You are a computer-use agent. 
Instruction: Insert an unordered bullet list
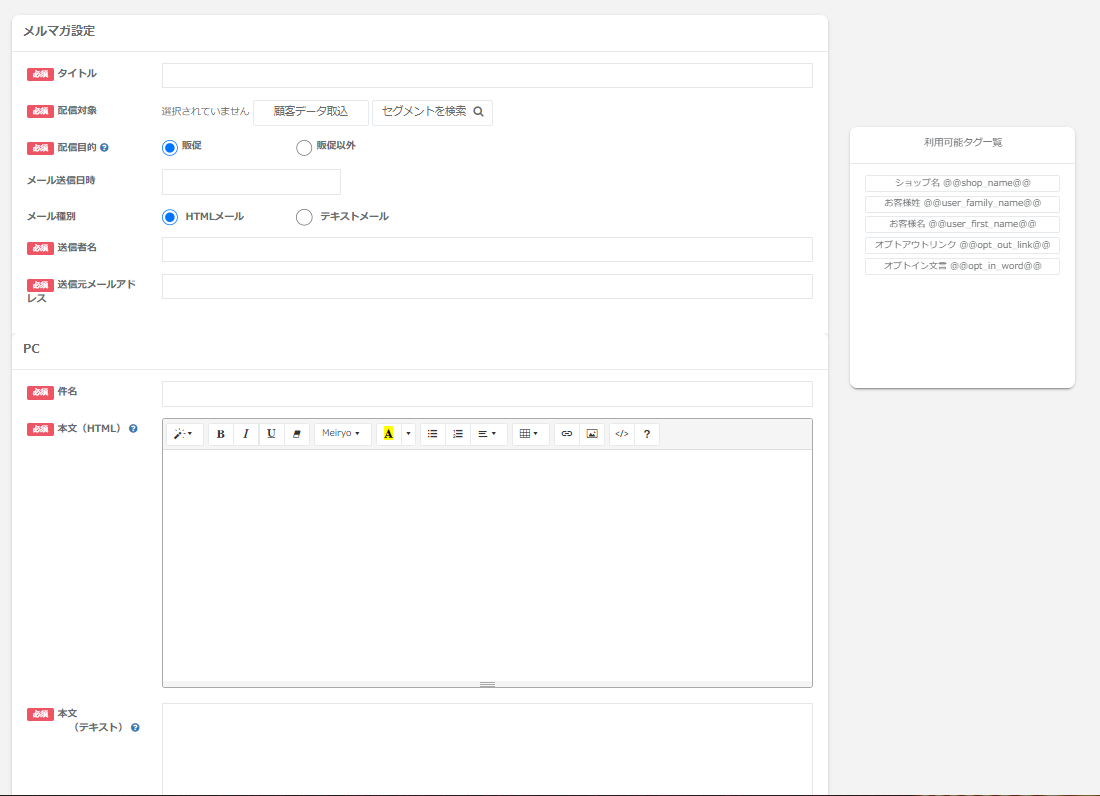[x=433, y=434]
